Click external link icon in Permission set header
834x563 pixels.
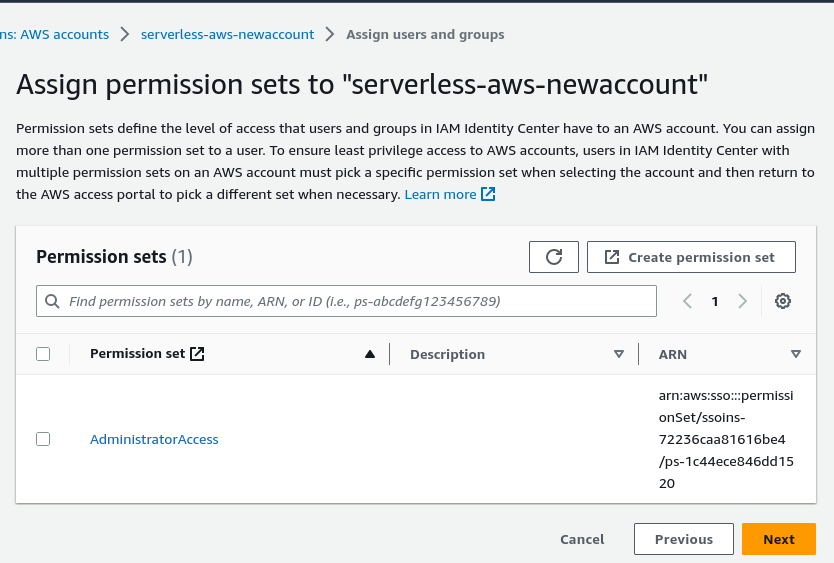pos(197,354)
